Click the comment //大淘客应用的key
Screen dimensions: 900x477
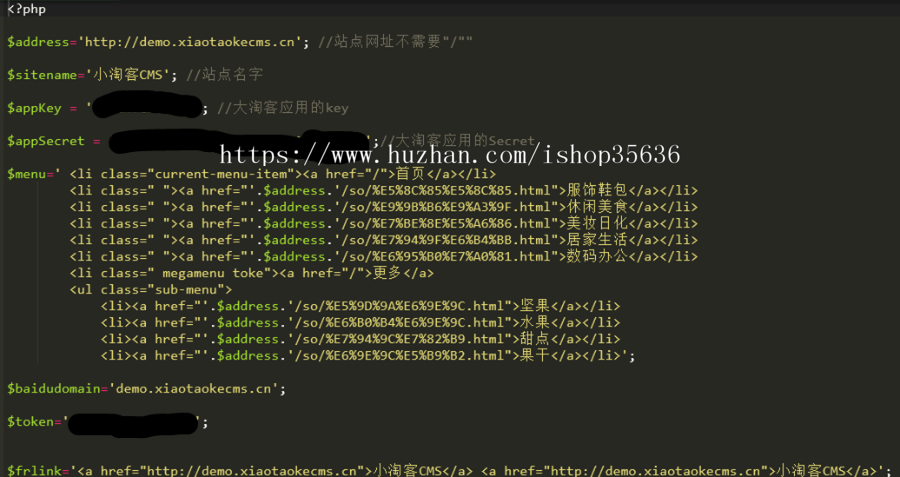tap(282, 108)
